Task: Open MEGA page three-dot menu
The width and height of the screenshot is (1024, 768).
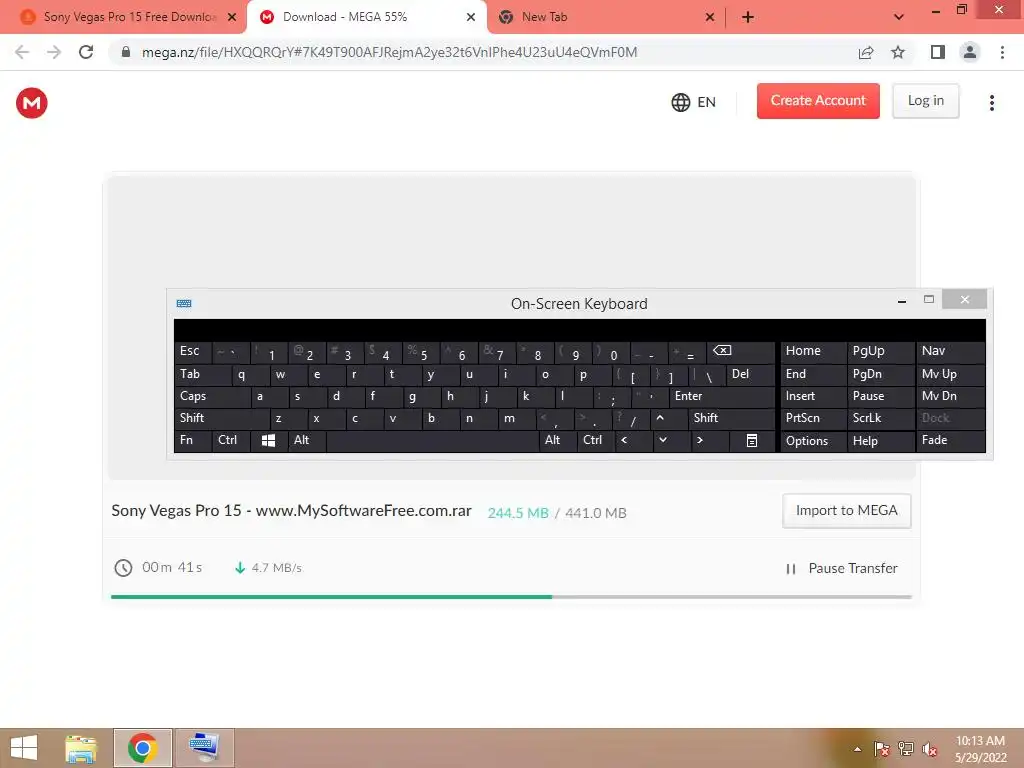Action: 991,103
